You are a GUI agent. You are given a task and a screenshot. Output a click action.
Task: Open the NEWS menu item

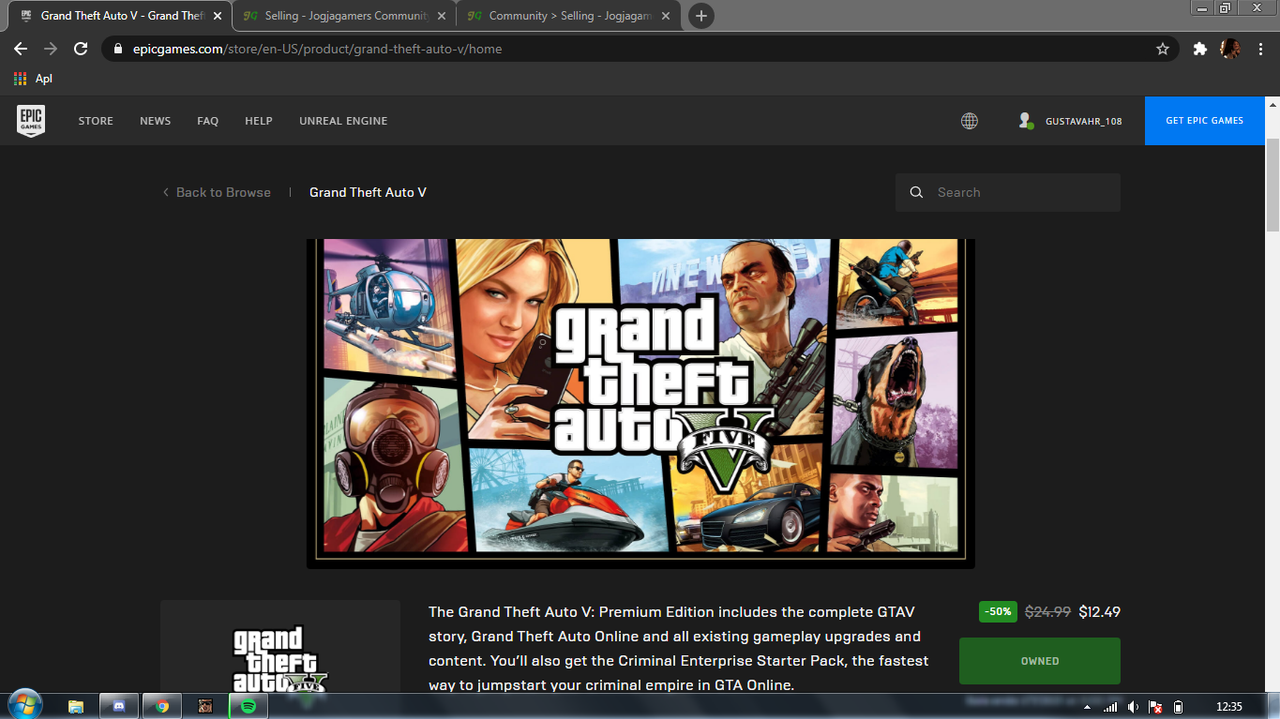(x=155, y=121)
